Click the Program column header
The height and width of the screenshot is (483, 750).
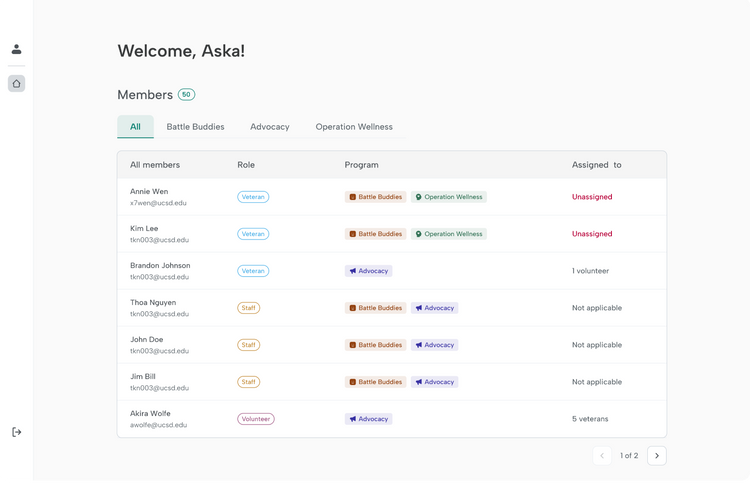tap(362, 165)
